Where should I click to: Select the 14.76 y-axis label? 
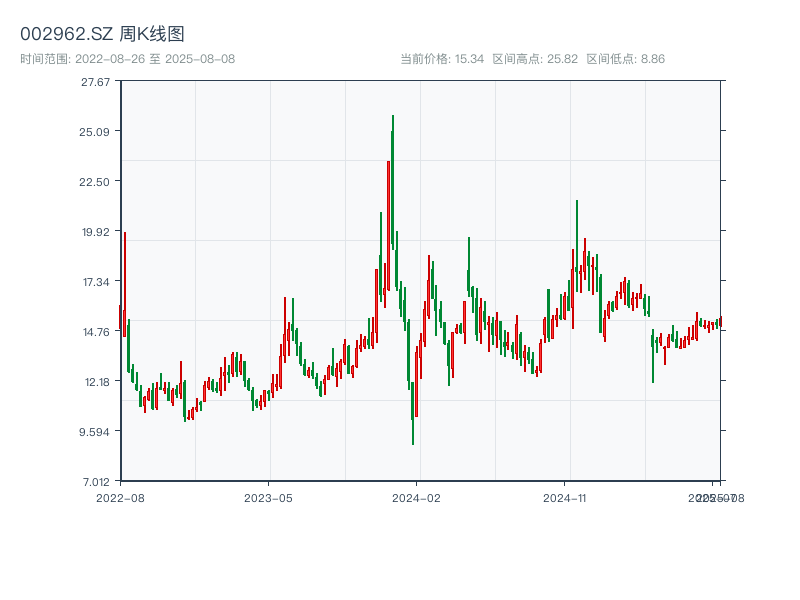[x=96, y=331]
